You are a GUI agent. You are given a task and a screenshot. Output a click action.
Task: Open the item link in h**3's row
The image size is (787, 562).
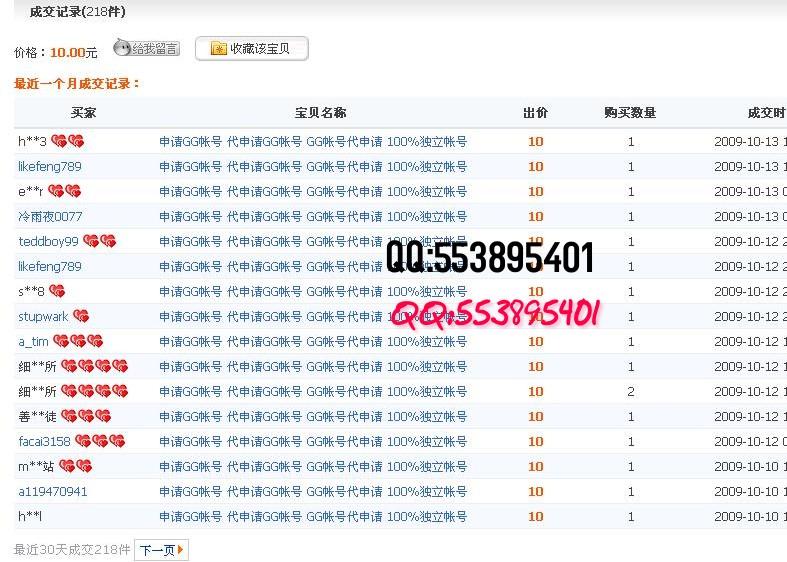click(x=313, y=142)
